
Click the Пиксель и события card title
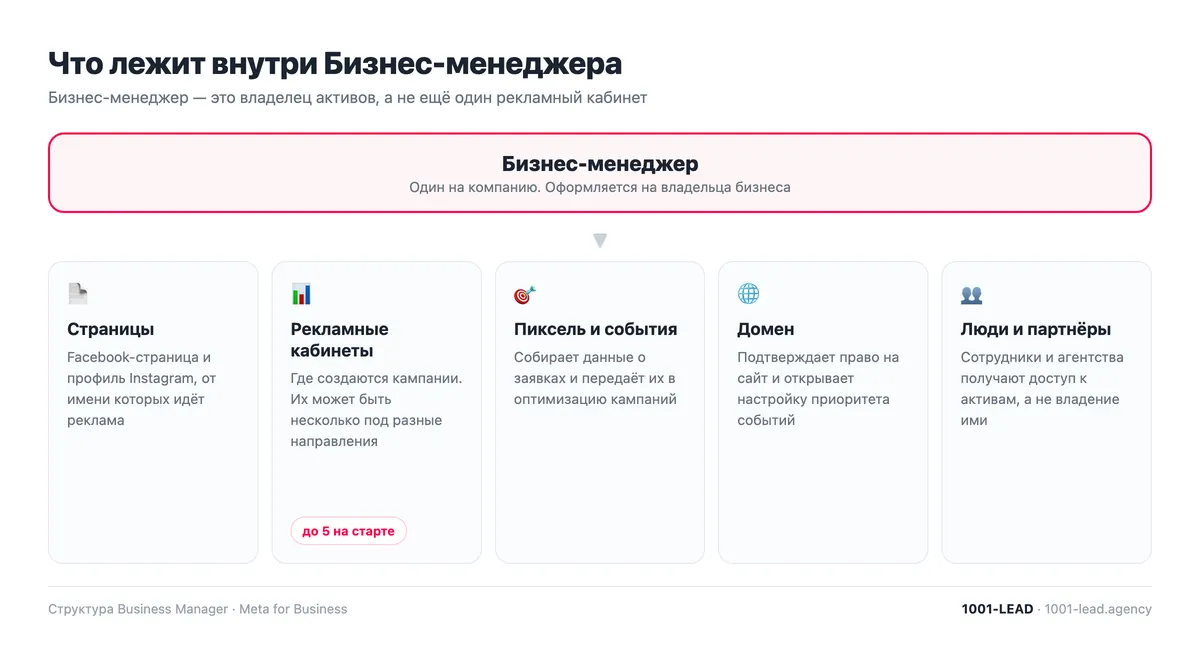coord(596,329)
